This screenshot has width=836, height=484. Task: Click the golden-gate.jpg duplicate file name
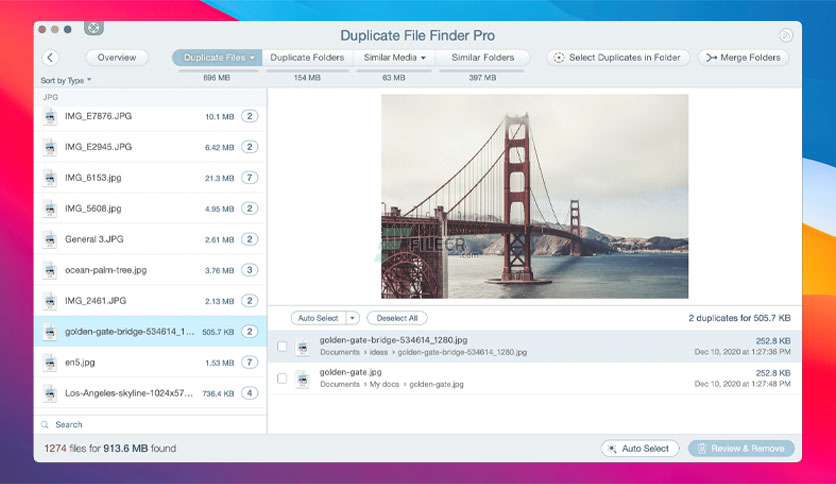[x=351, y=372]
